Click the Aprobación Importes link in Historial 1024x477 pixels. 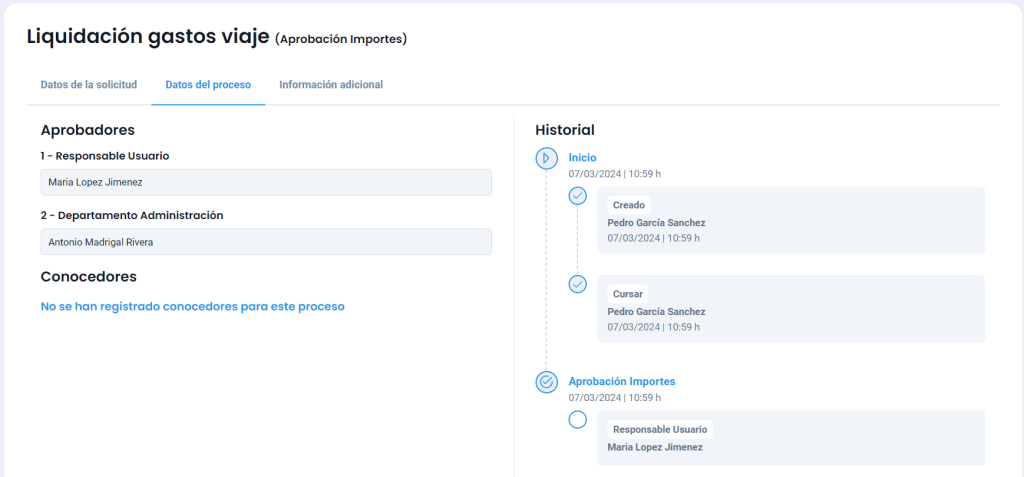click(x=621, y=381)
